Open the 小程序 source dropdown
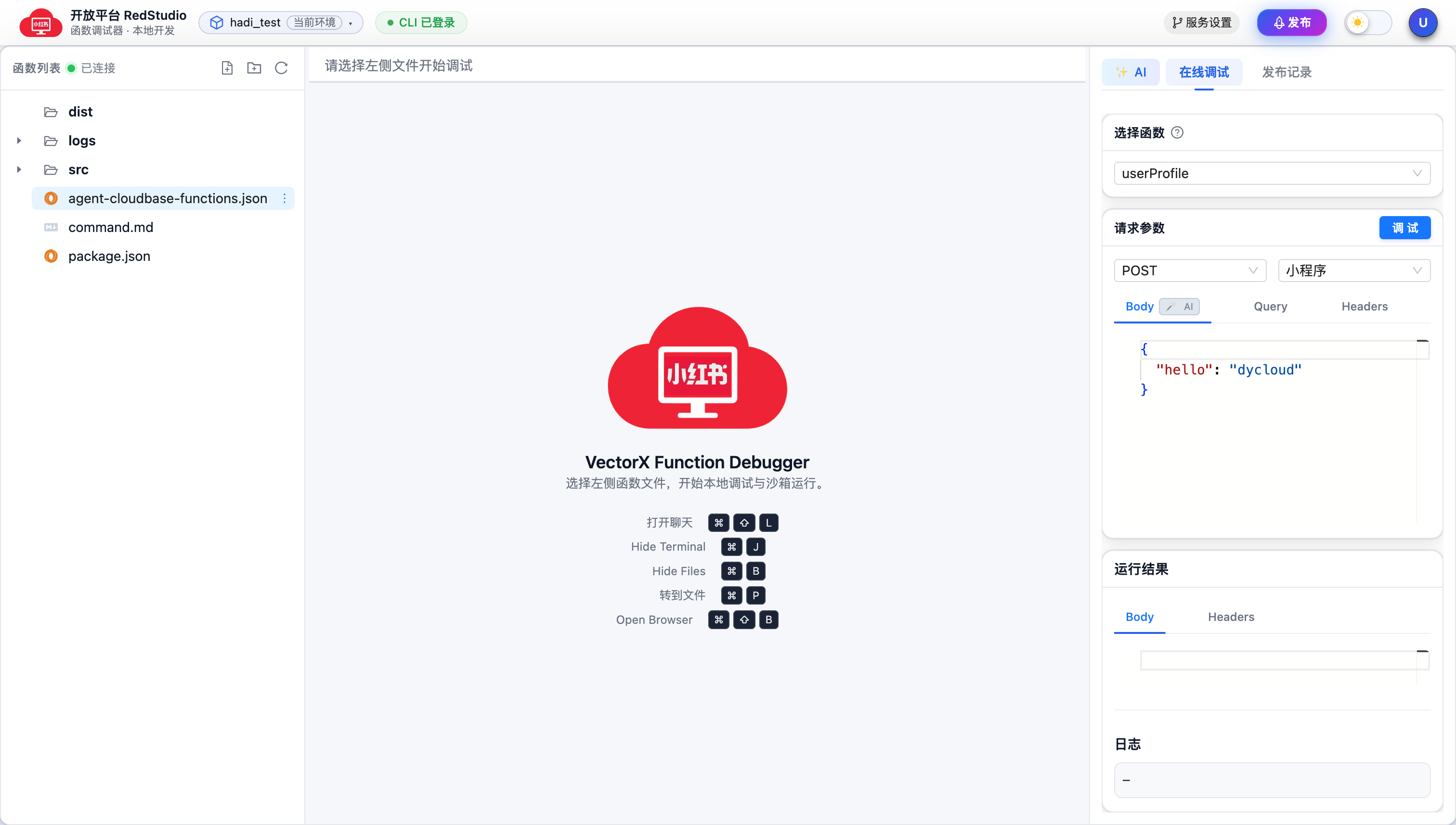The height and width of the screenshot is (825, 1456). [1353, 271]
